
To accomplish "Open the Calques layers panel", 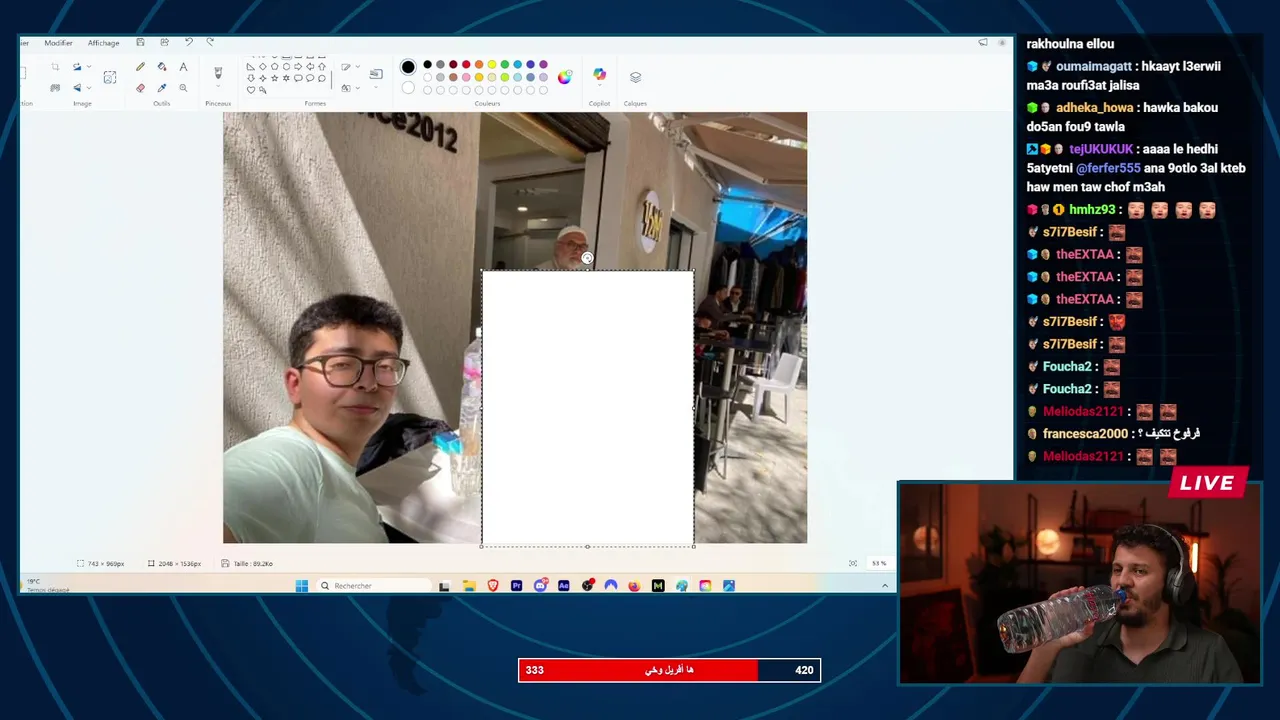I will tap(635, 77).
